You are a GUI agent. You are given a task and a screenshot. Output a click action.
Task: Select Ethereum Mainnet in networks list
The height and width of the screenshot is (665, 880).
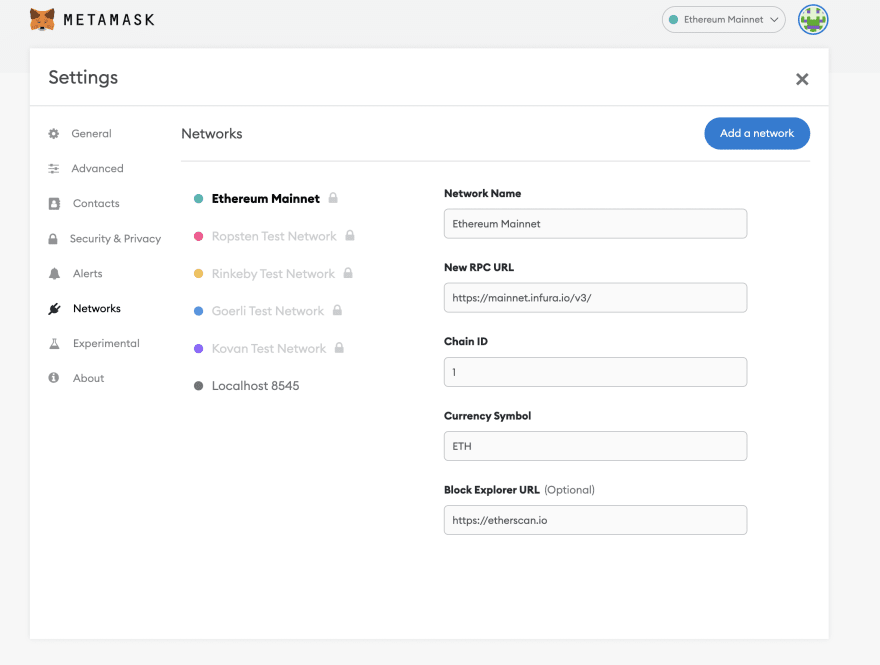[265, 199]
